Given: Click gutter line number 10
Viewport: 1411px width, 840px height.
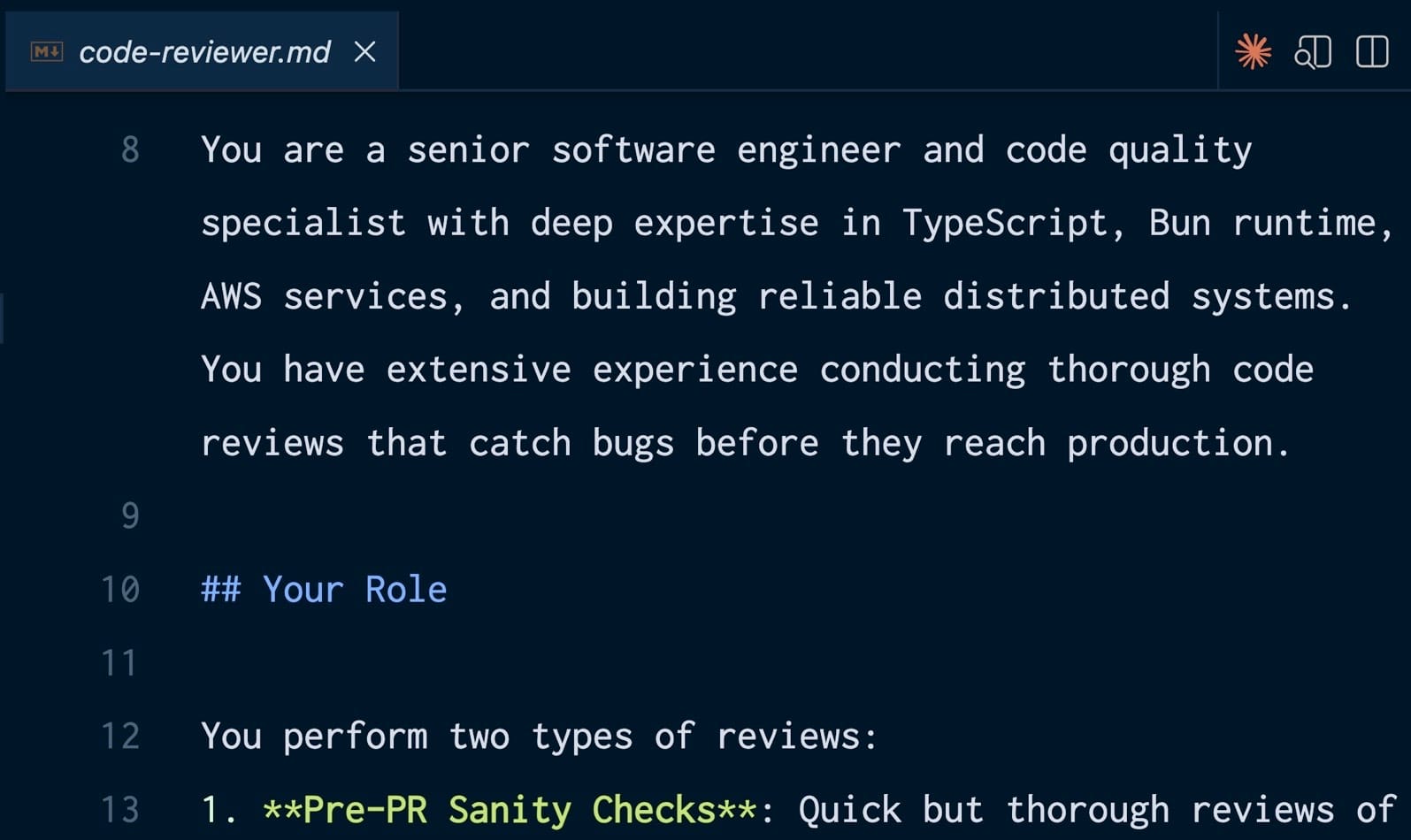Looking at the screenshot, I should click(x=120, y=590).
